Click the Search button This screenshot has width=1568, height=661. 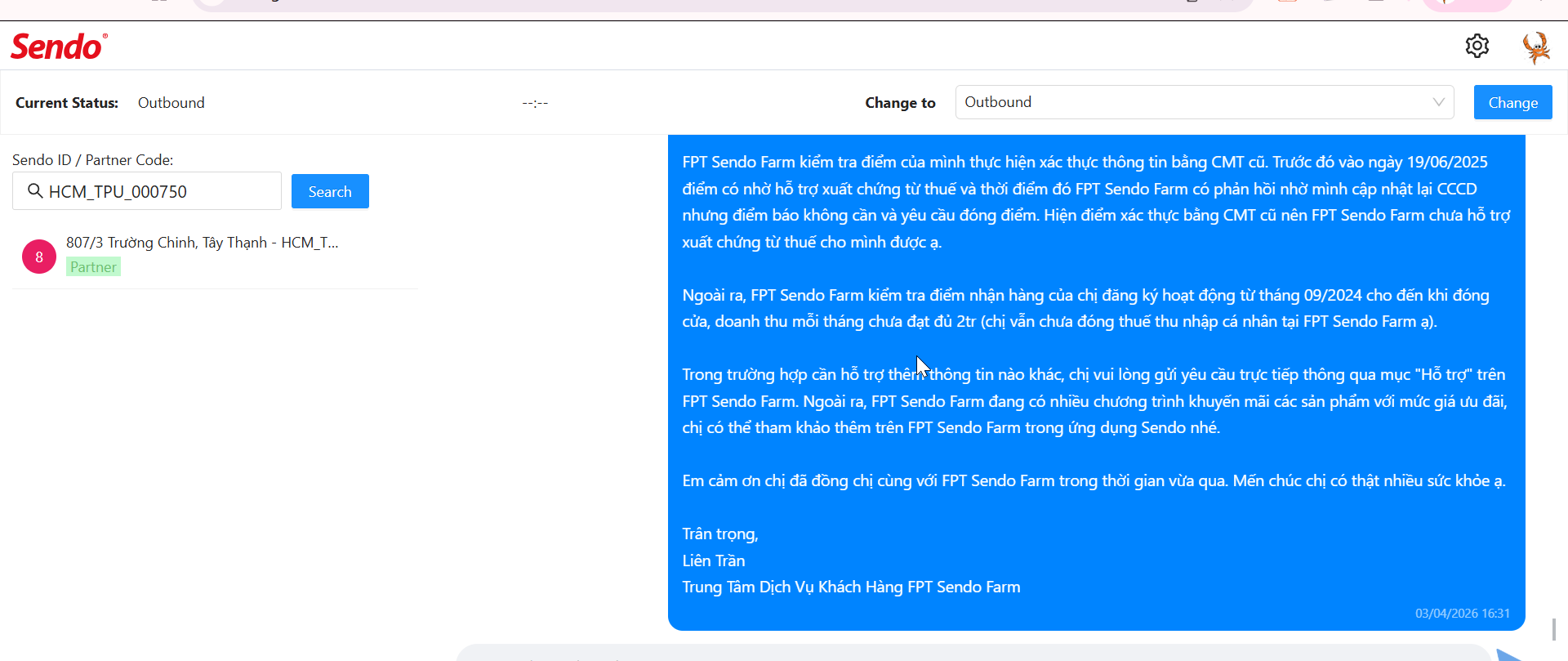[330, 191]
